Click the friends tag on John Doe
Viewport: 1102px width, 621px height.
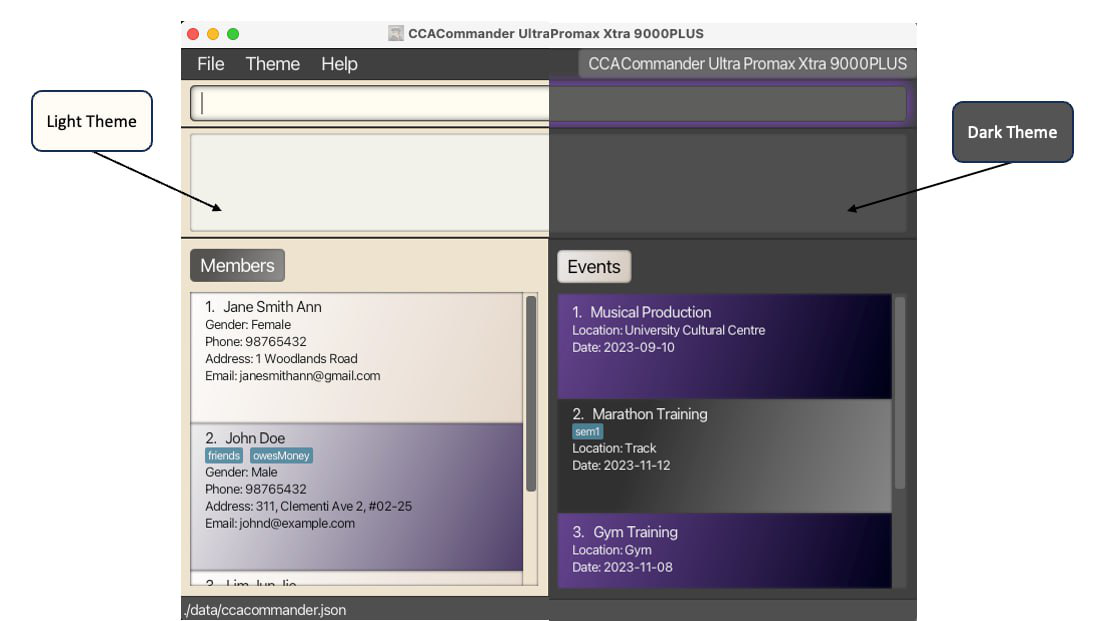(x=224, y=455)
